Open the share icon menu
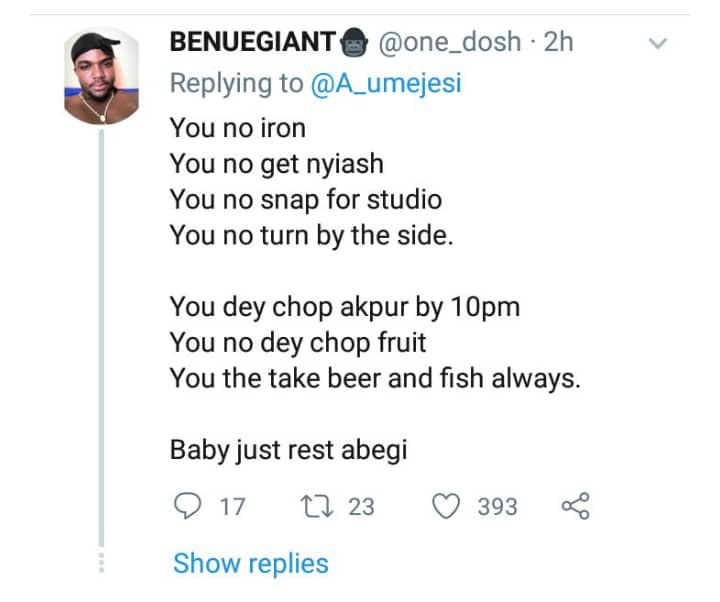Screen dimensions: 720x602 (576, 507)
